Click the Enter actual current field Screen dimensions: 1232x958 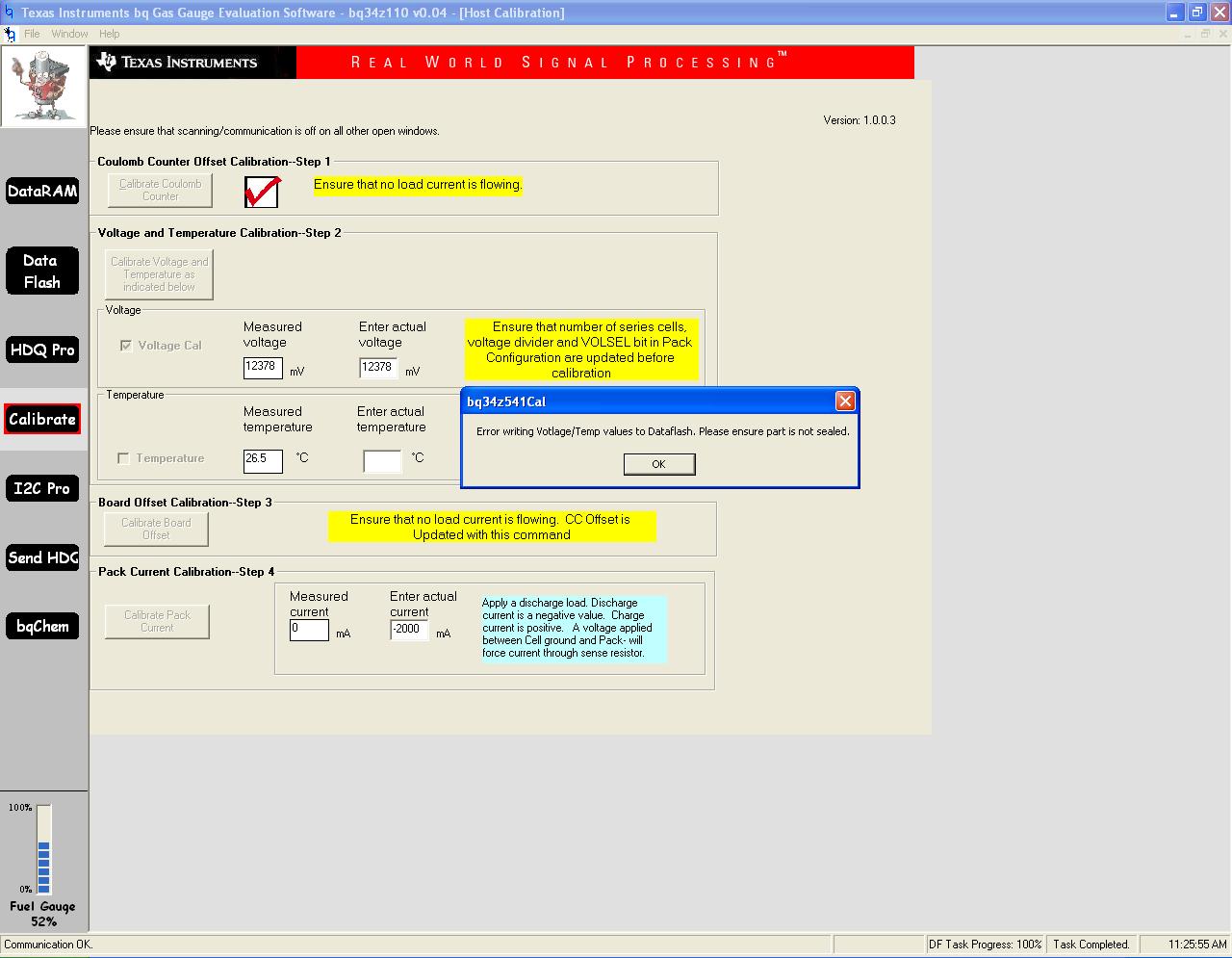[409, 630]
